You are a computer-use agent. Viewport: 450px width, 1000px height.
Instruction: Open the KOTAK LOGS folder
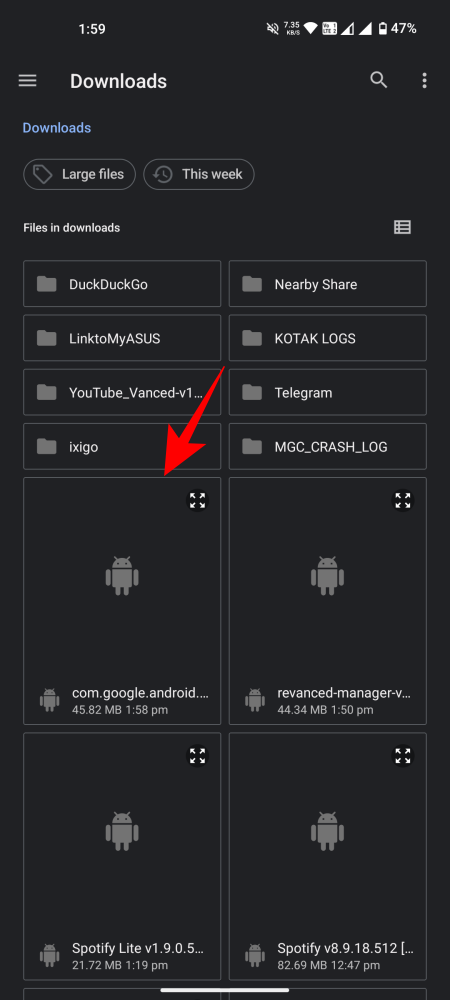click(328, 338)
